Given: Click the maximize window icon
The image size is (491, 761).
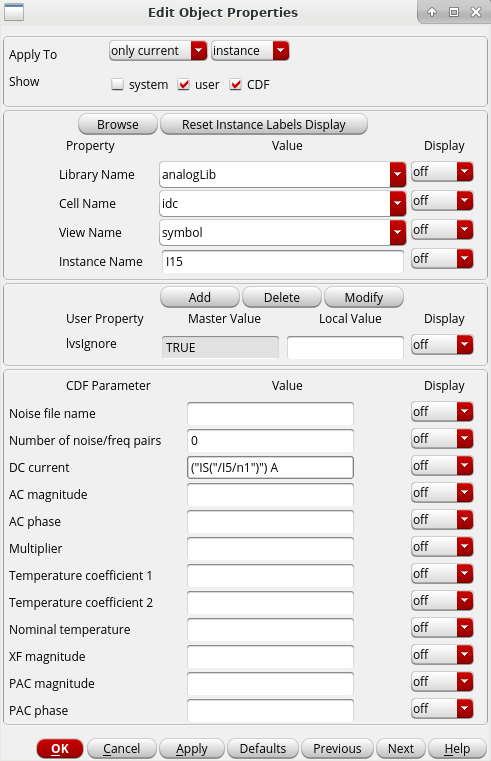Looking at the screenshot, I should click(454, 12).
